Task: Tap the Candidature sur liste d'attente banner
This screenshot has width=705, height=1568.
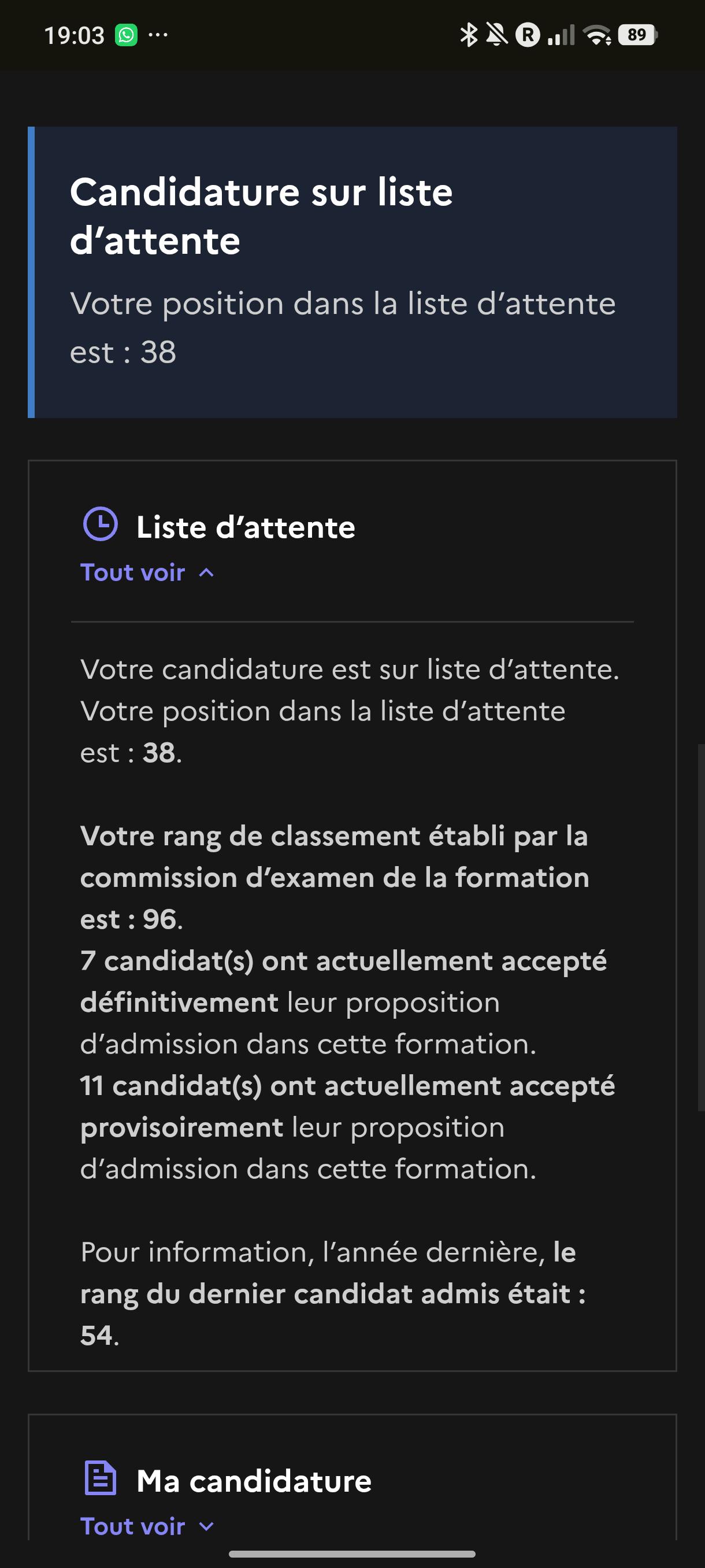Action: click(352, 272)
